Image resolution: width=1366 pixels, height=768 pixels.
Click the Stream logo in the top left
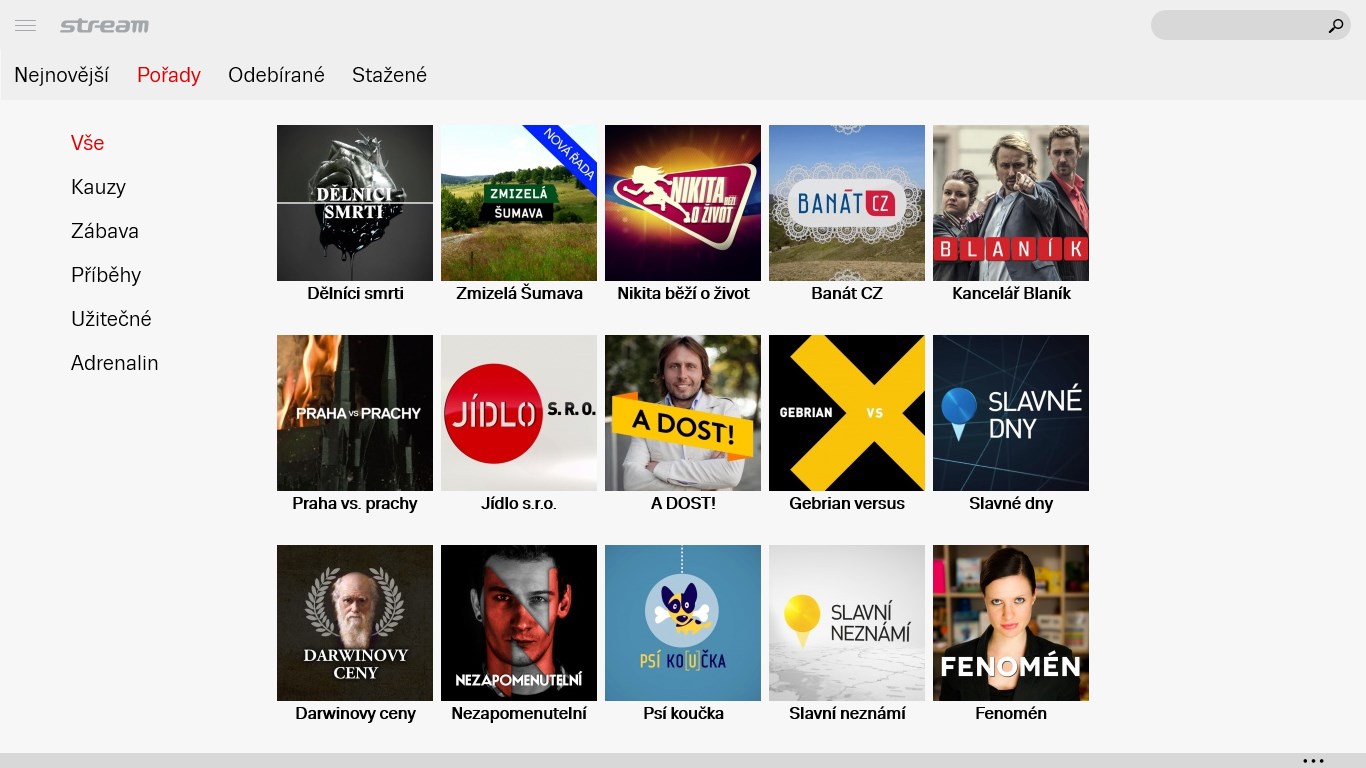[105, 26]
